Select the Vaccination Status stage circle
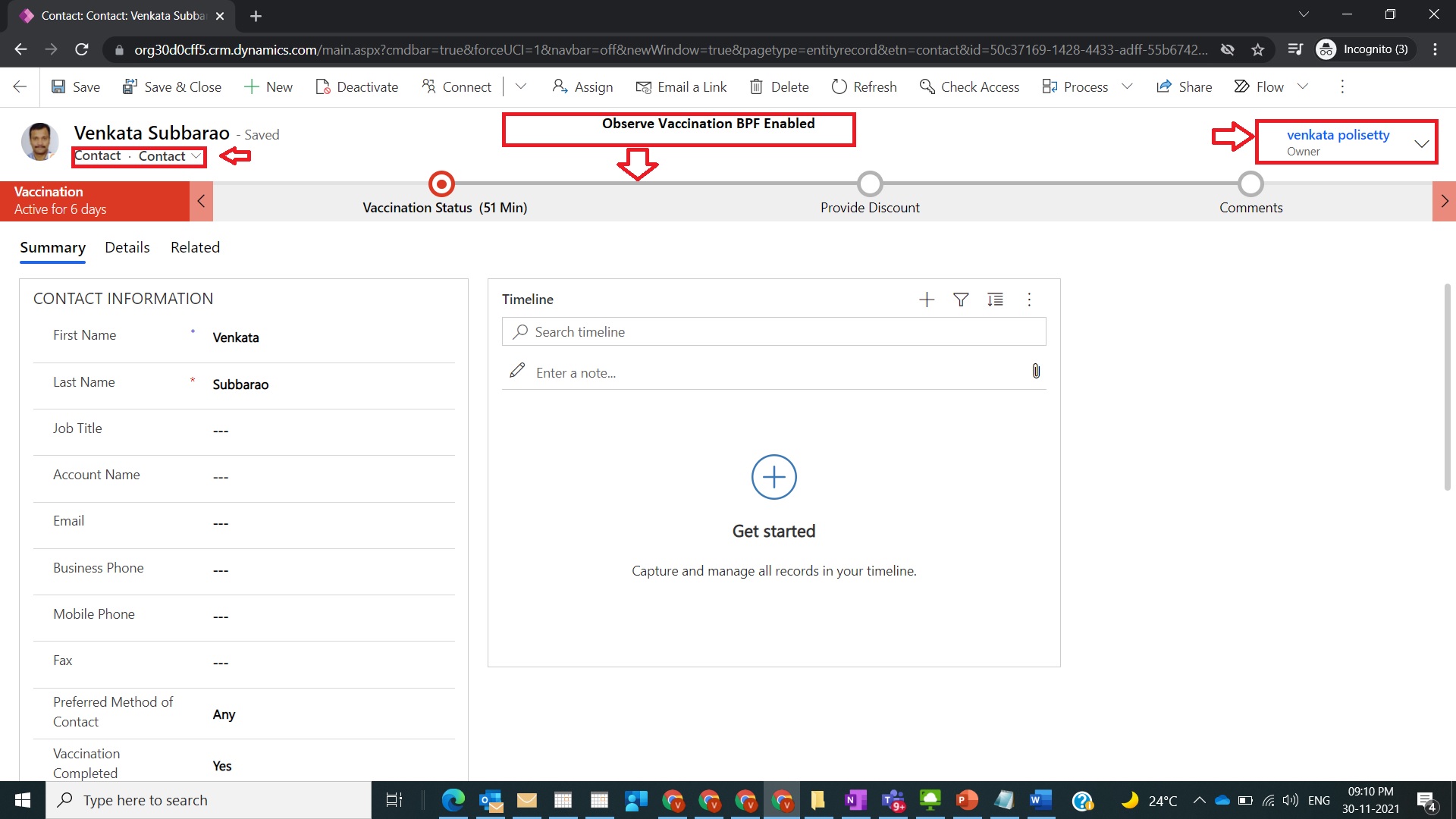This screenshot has height=819, width=1456. [x=441, y=184]
